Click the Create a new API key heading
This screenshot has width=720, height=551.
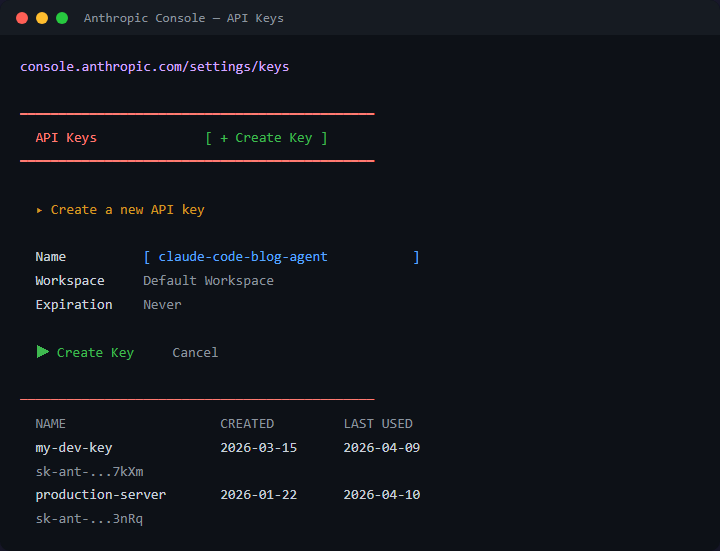(x=128, y=210)
